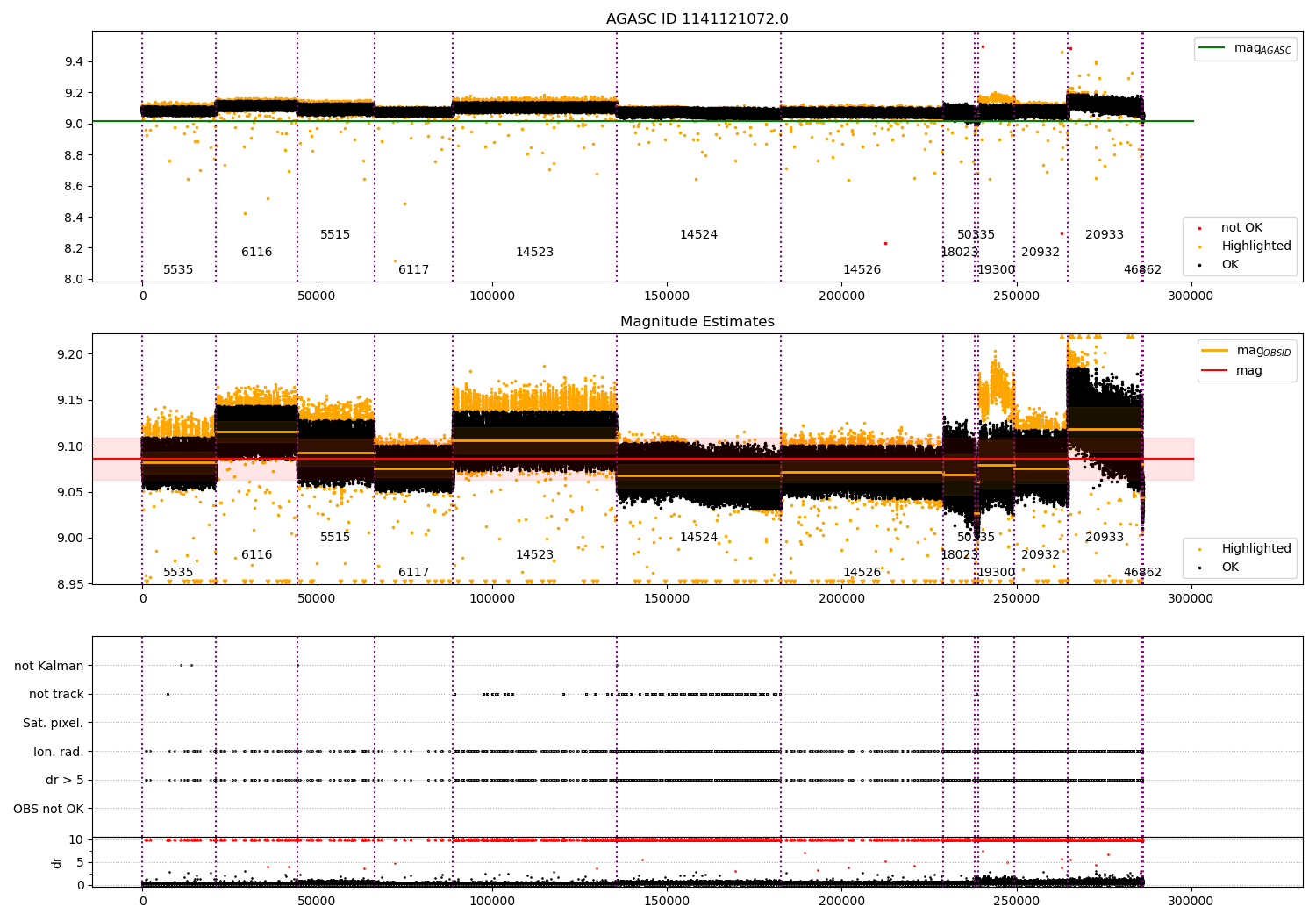Click the red "mag" legend entry in middle plot

[x=1233, y=370]
